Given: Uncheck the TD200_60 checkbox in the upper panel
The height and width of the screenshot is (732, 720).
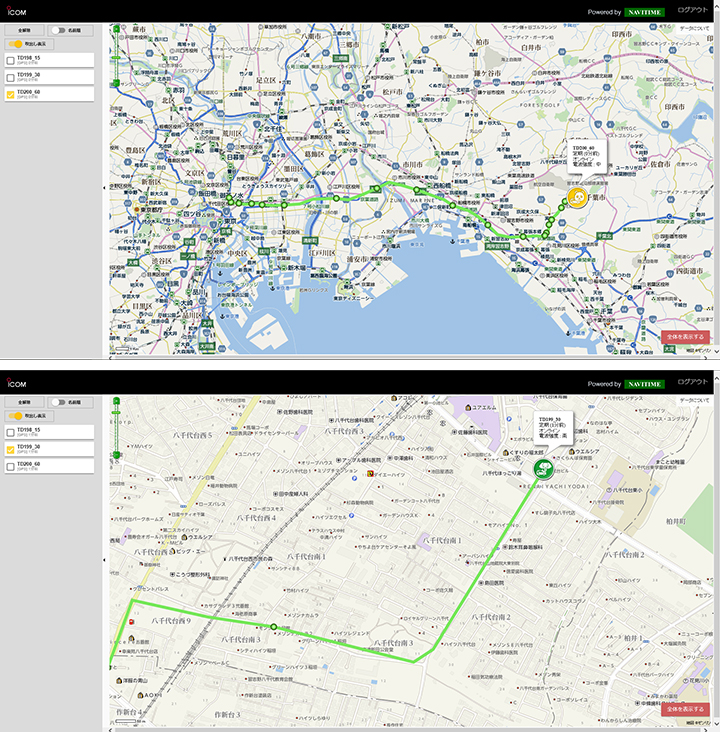Looking at the screenshot, I should coord(10,94).
